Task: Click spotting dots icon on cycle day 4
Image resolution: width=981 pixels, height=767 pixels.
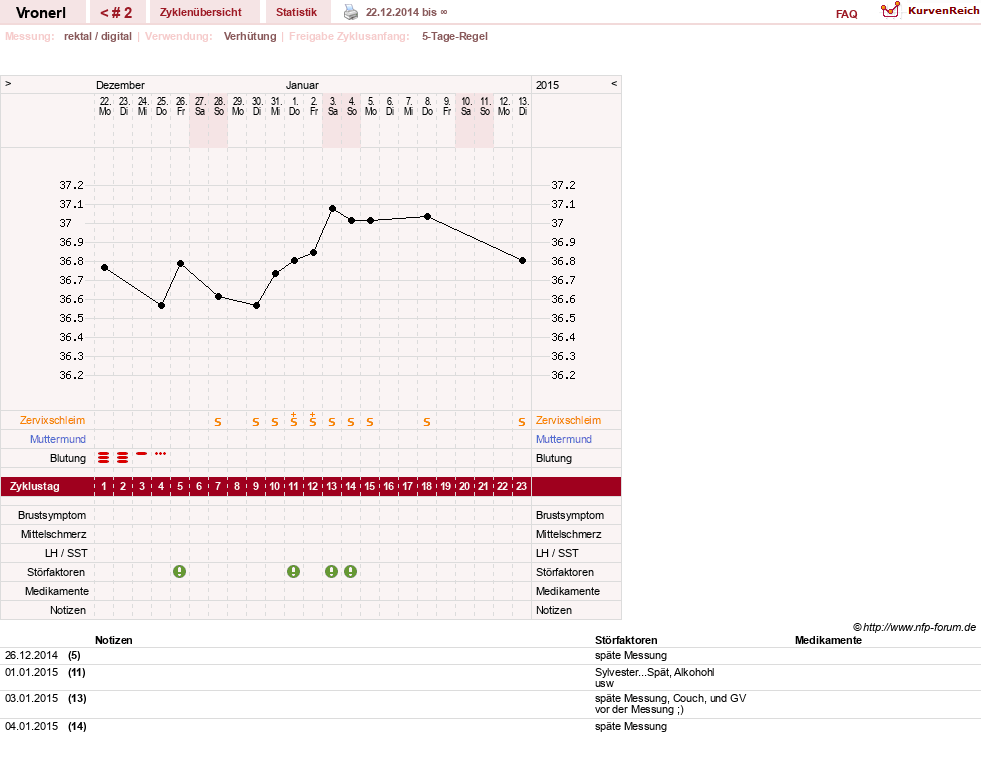Action: (161, 453)
